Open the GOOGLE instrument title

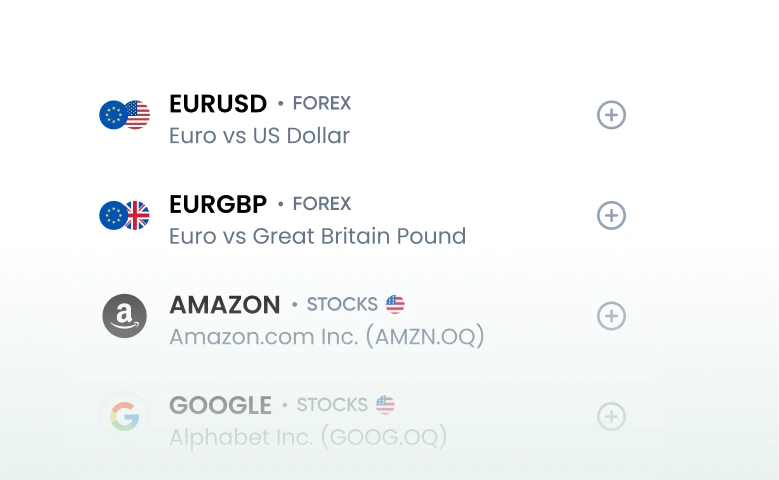tap(220, 405)
